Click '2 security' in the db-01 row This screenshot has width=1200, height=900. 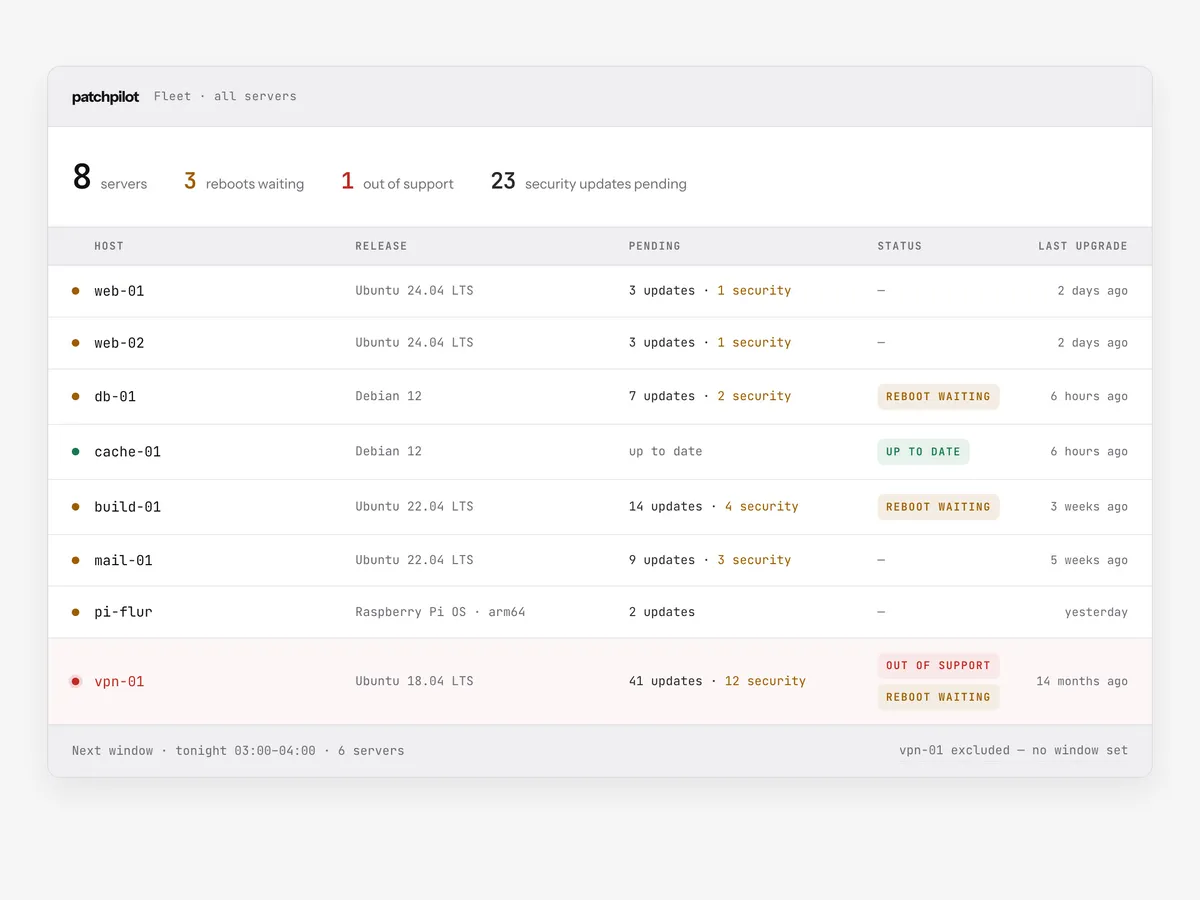tap(754, 397)
